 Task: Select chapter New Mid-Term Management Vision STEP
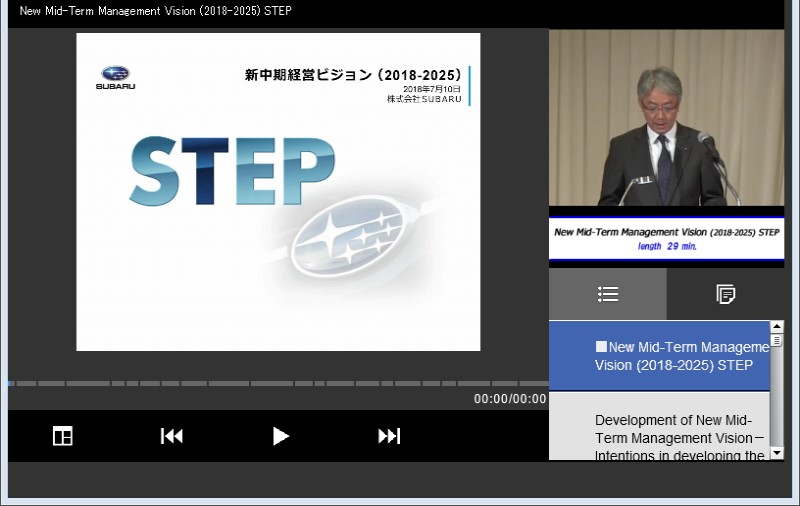click(x=659, y=356)
